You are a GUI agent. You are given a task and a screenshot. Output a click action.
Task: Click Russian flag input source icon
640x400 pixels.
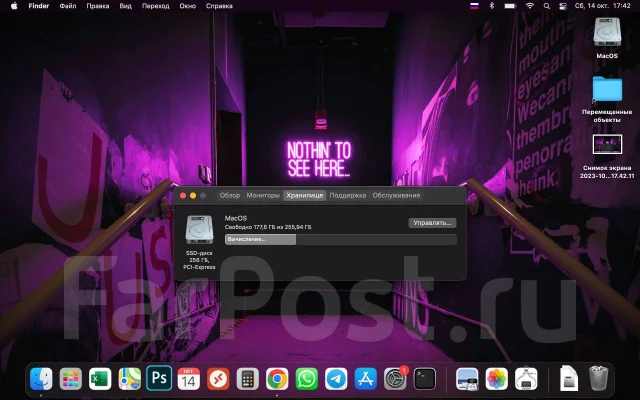coord(474,6)
